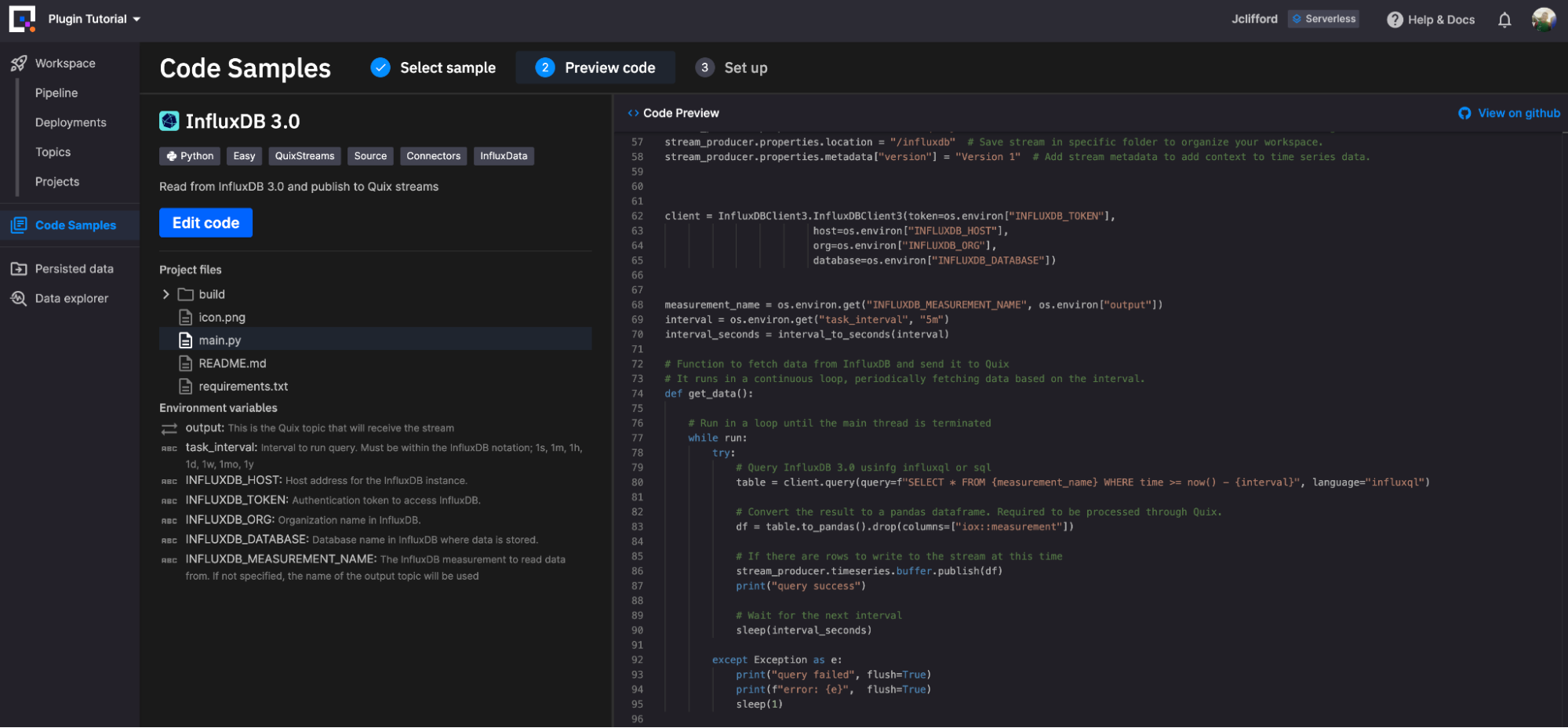
Task: Open Help & Docs
Action: pos(1432,20)
